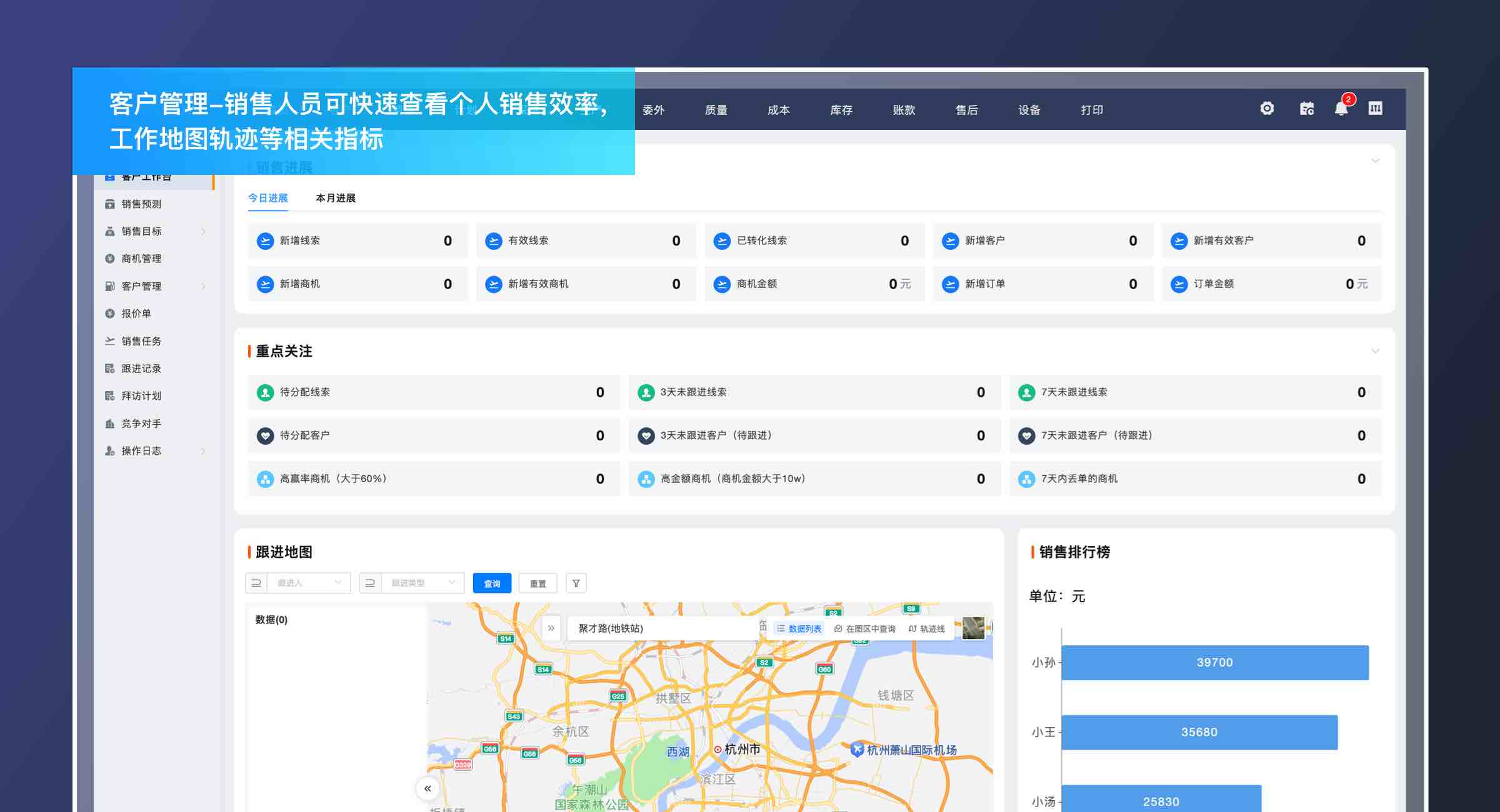Open the 库存 menu

(841, 111)
